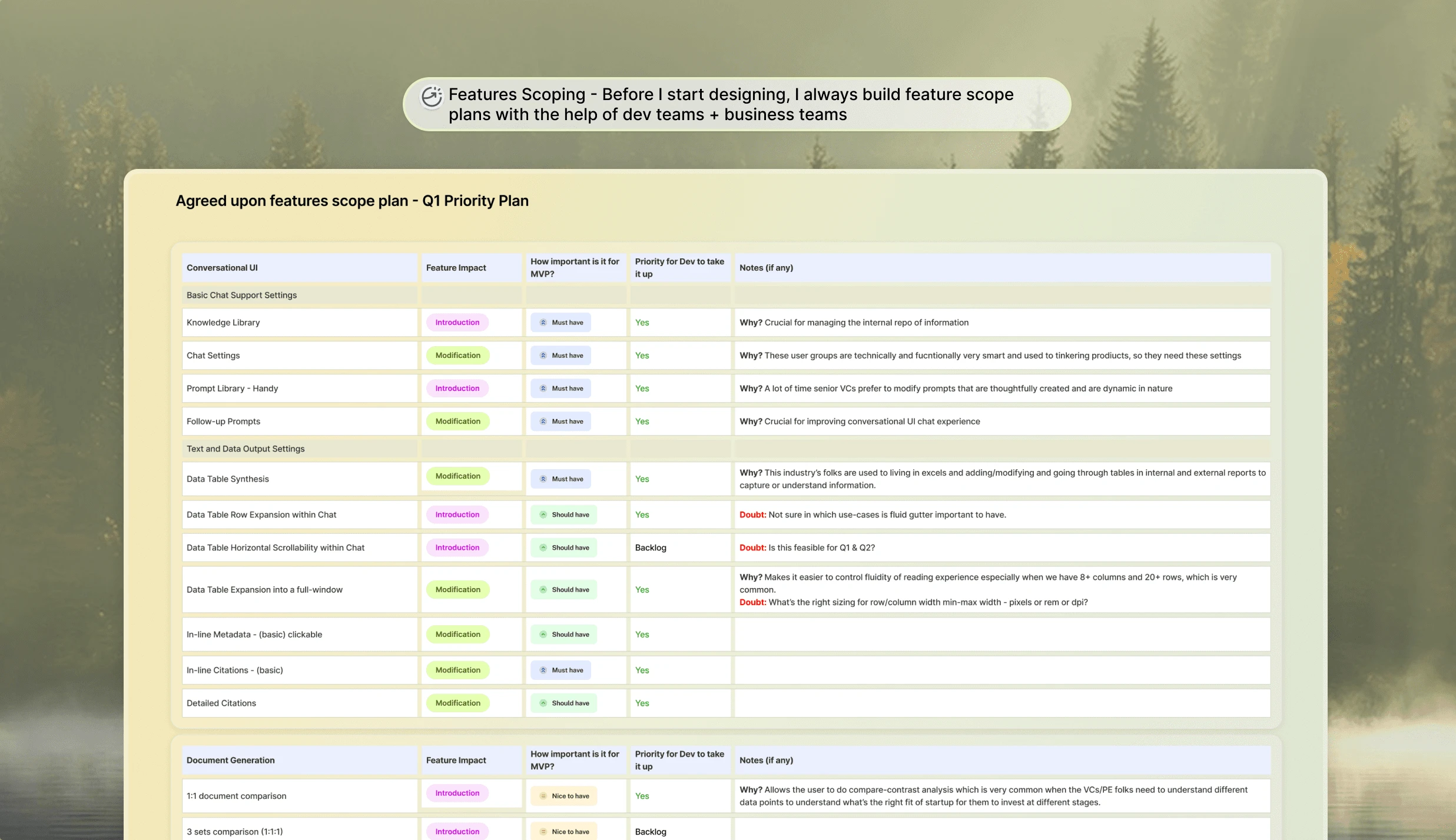Click Must have icon in Data Table Synthesis row
The height and width of the screenshot is (840, 1456).
pyautogui.click(x=543, y=479)
